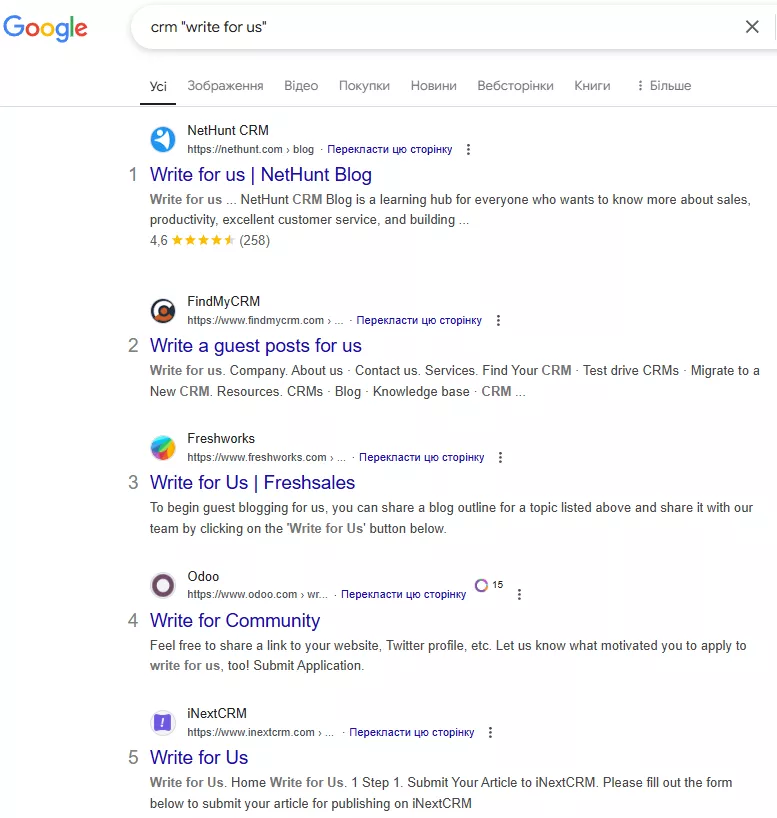Click the FindMyCRM site icon
The height and width of the screenshot is (818, 777).
(x=163, y=310)
